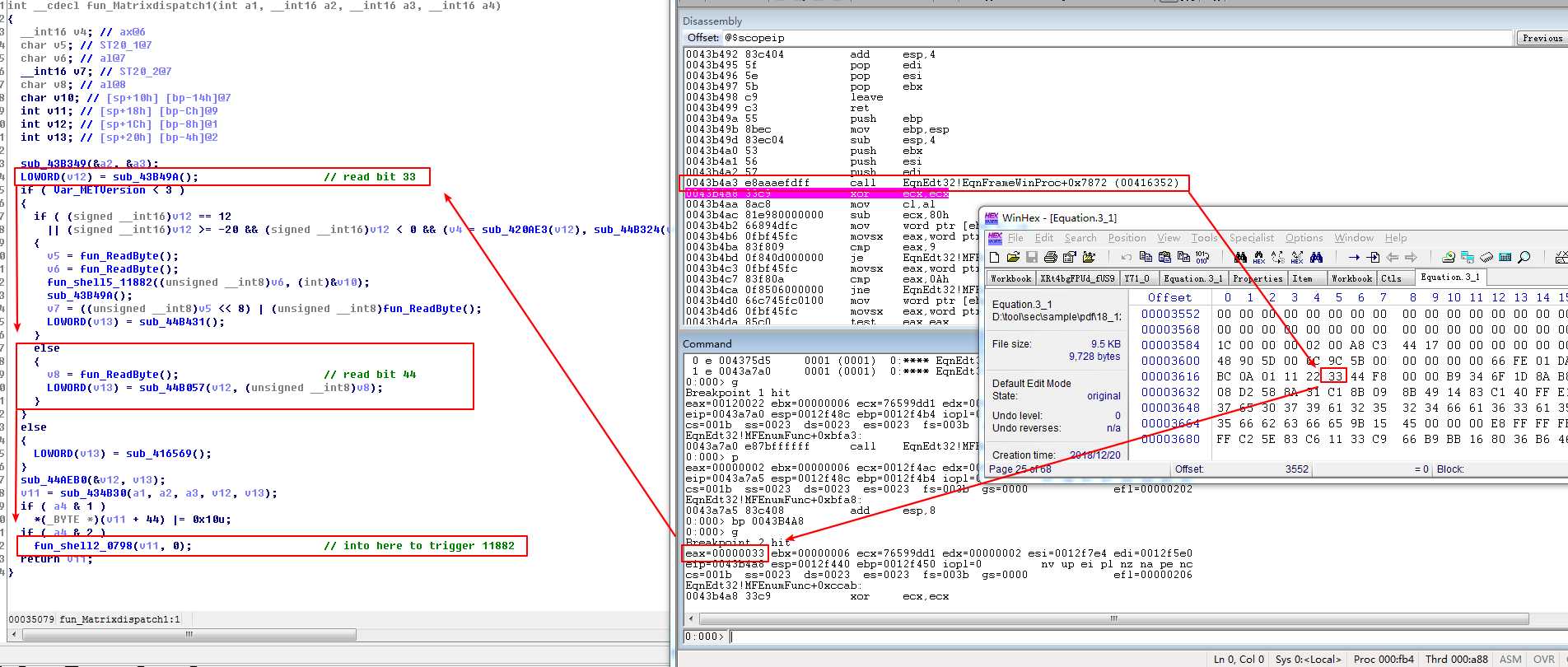Select the first Workbook tab in WinHex
The width and height of the screenshot is (1568, 667).
click(1010, 278)
